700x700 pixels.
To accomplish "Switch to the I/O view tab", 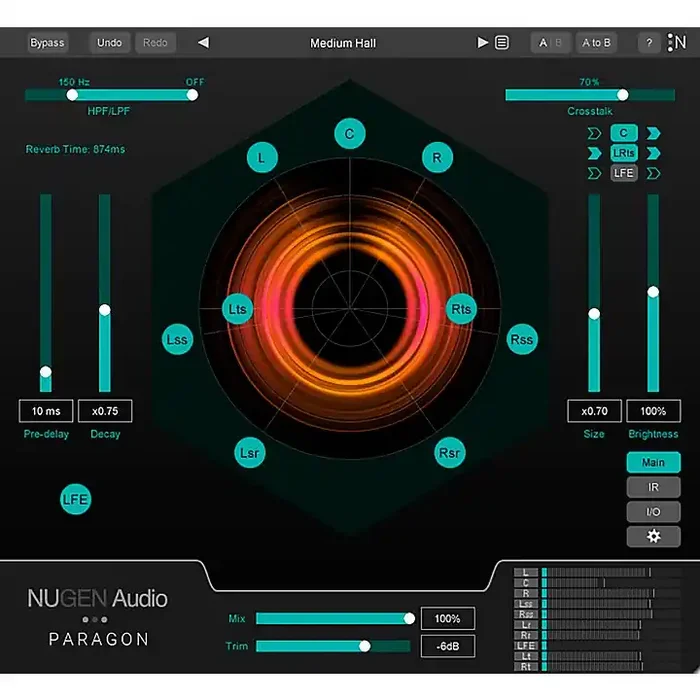I will (x=654, y=512).
